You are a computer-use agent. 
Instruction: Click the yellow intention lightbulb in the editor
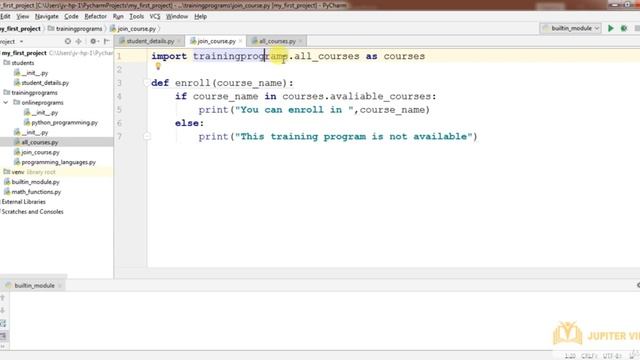tap(158, 66)
